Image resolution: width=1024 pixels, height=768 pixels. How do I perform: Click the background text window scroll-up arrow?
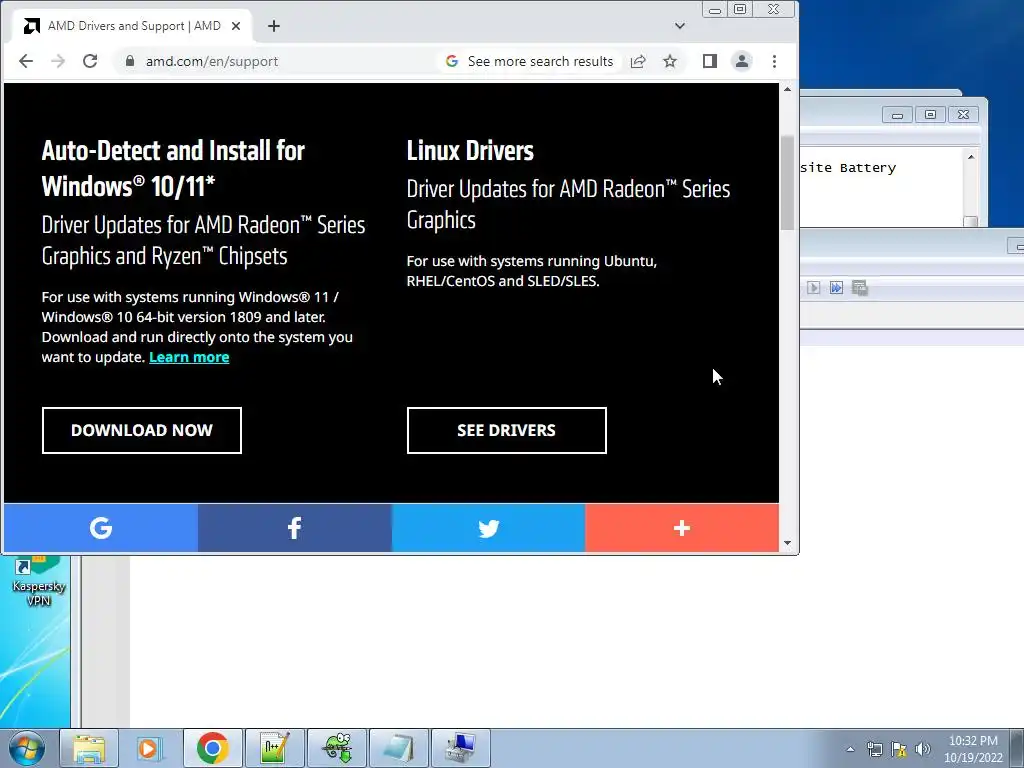tap(971, 157)
